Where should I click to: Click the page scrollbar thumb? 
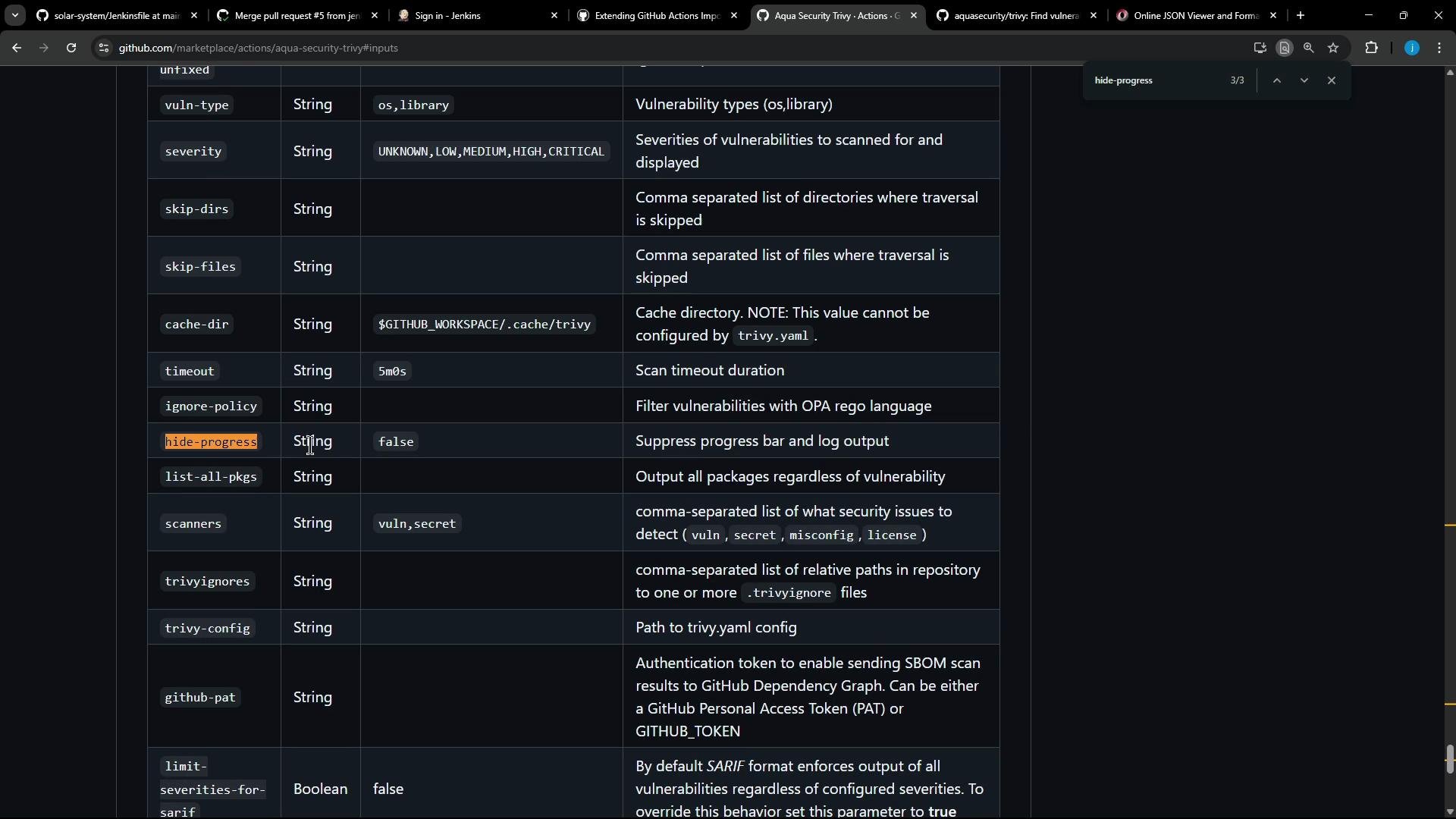coord(1450,759)
